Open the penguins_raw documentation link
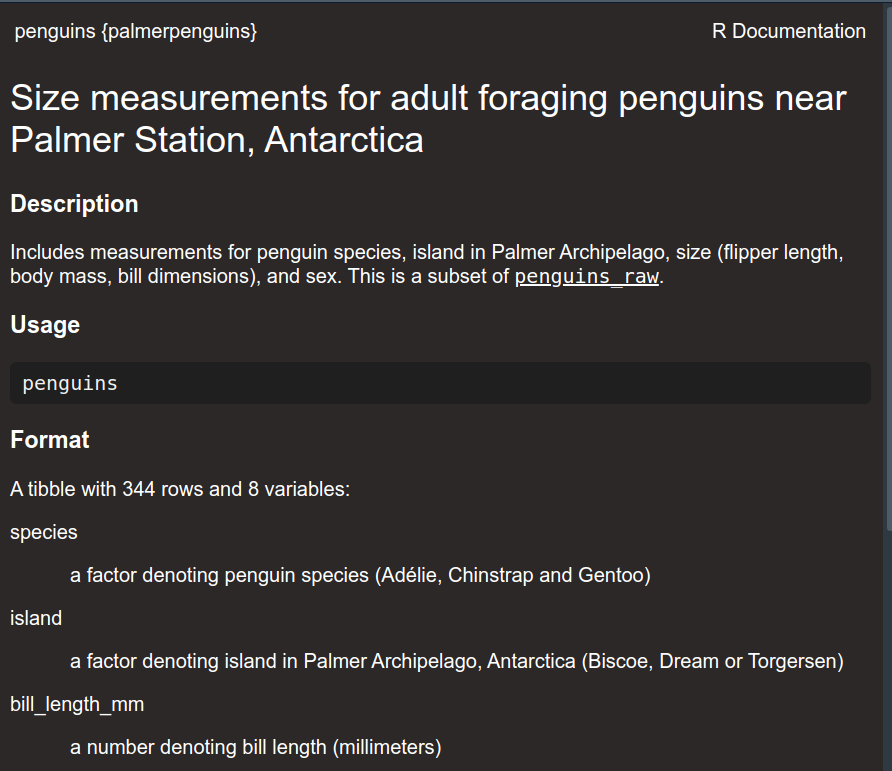 tap(586, 277)
